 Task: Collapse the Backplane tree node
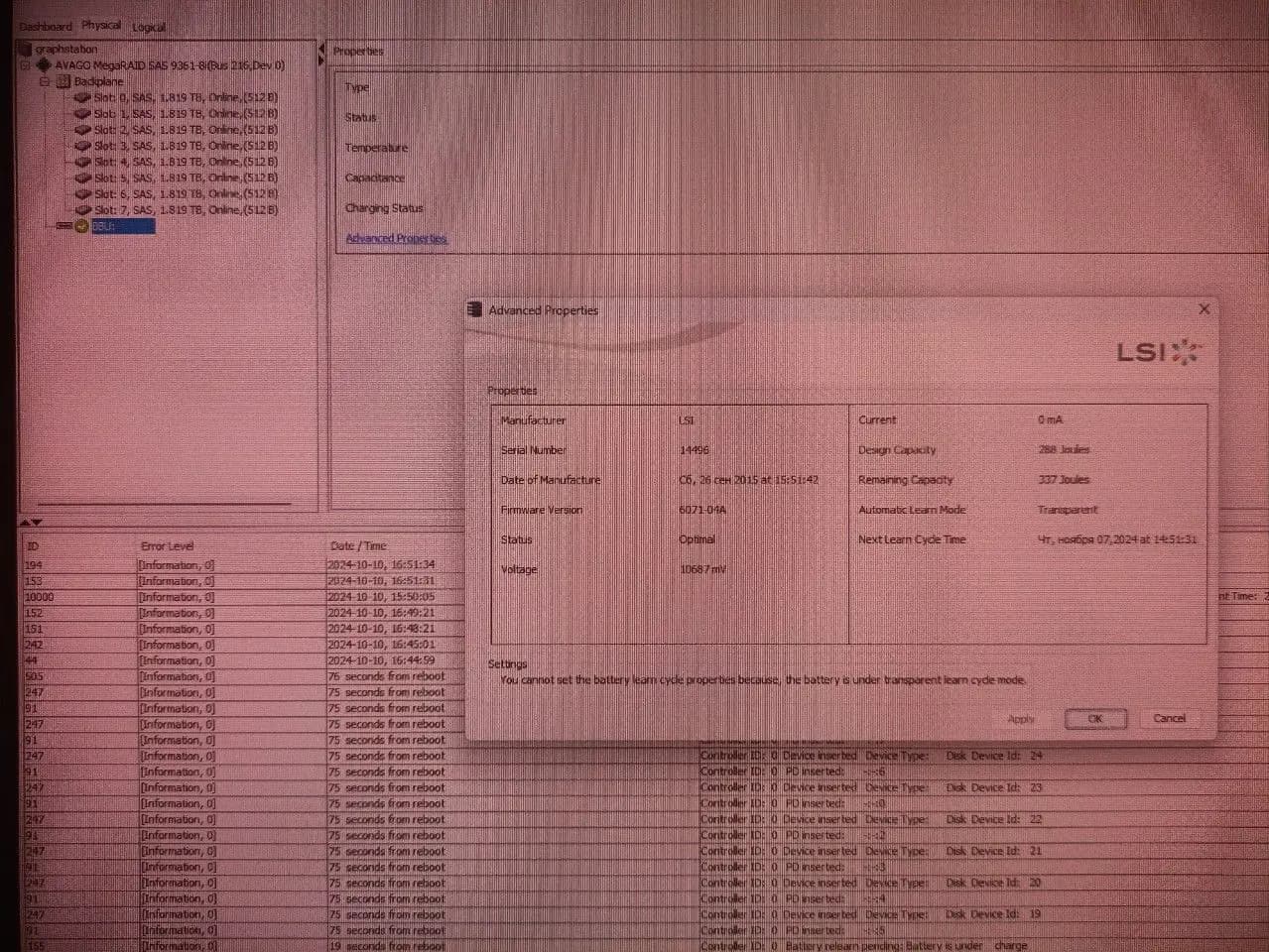click(45, 81)
